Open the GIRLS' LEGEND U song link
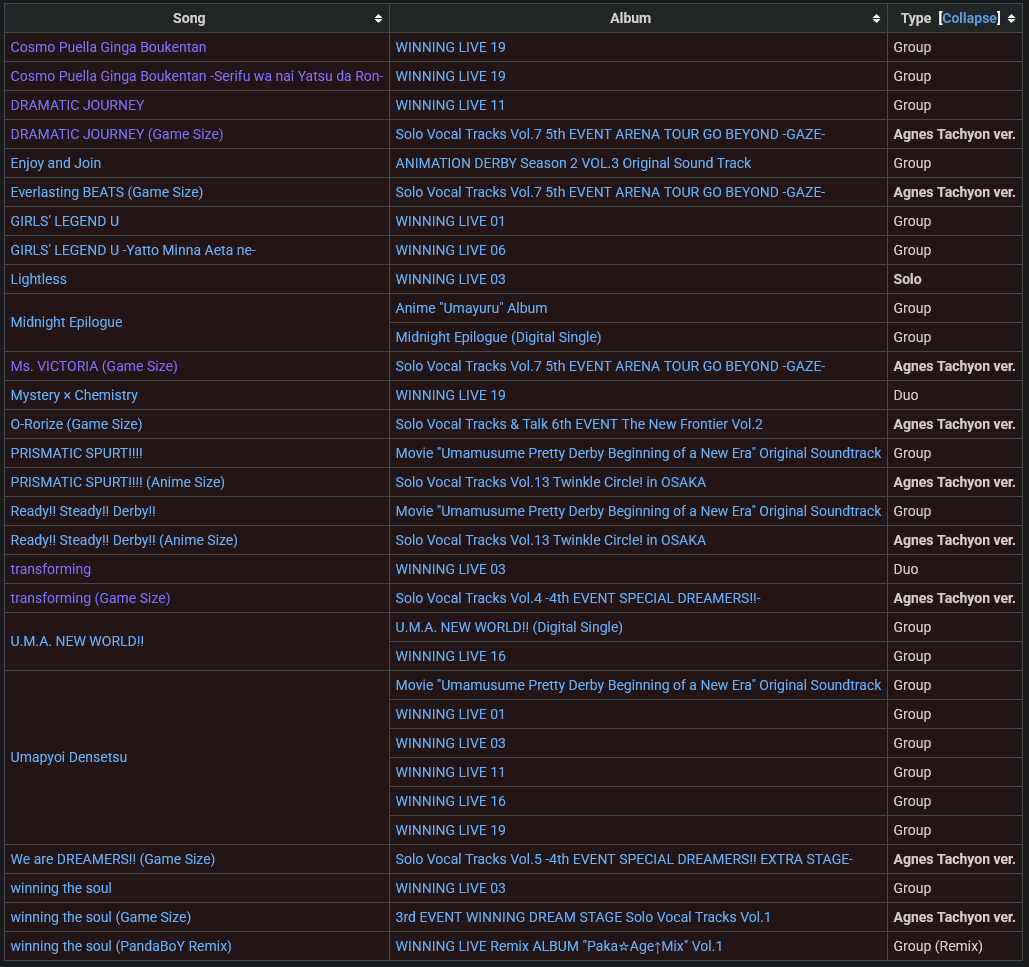The width and height of the screenshot is (1029, 967). point(65,221)
